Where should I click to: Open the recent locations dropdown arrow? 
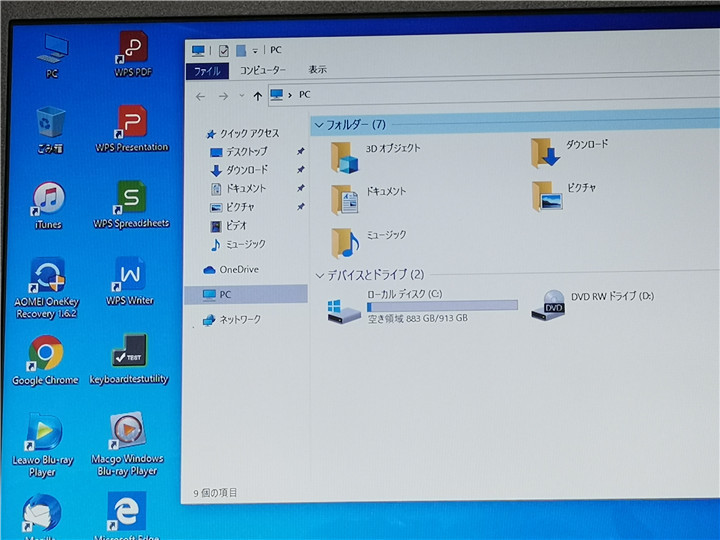[242, 96]
